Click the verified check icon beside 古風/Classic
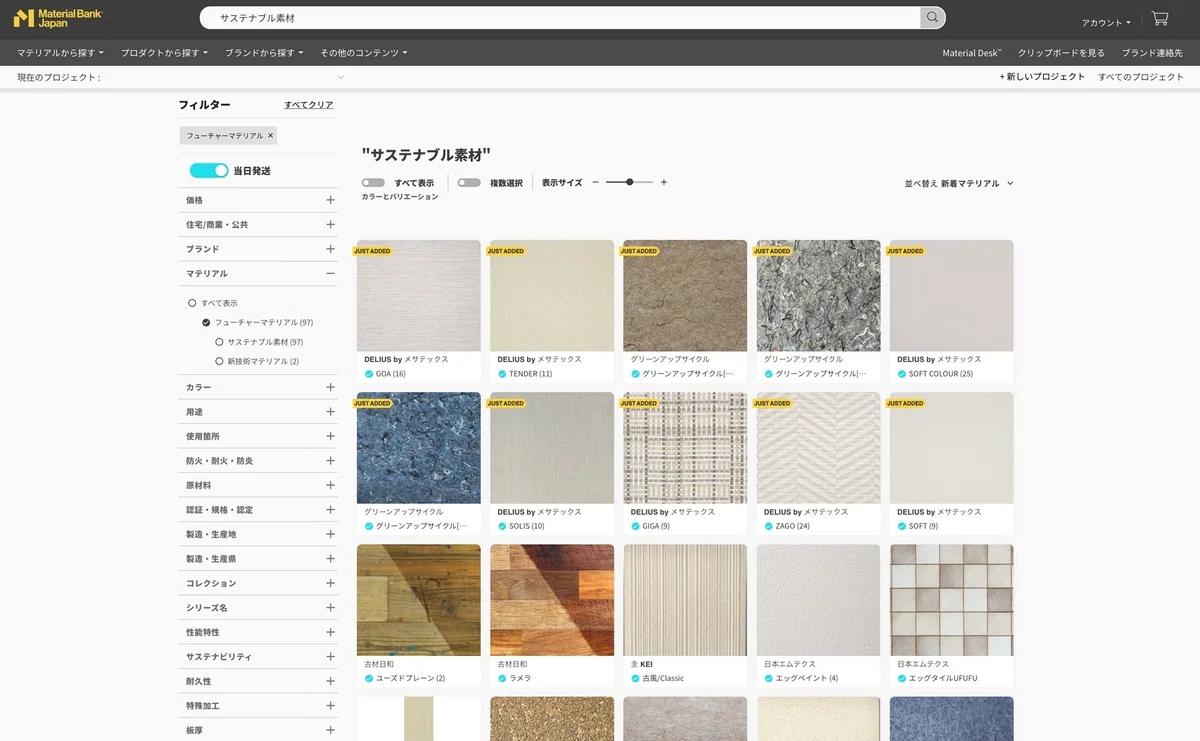This screenshot has width=1200, height=741. (635, 678)
